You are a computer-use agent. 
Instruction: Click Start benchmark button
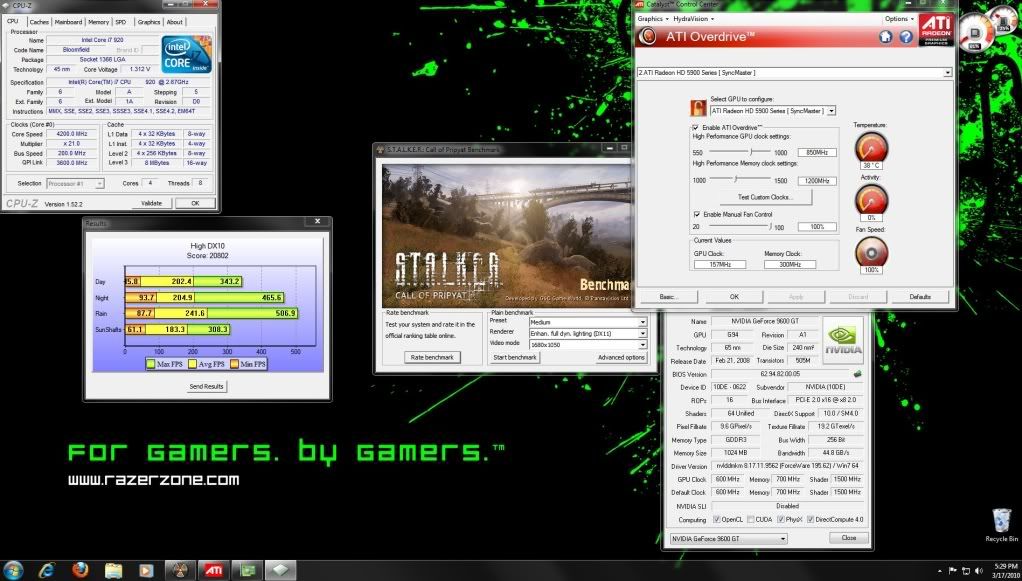515,357
